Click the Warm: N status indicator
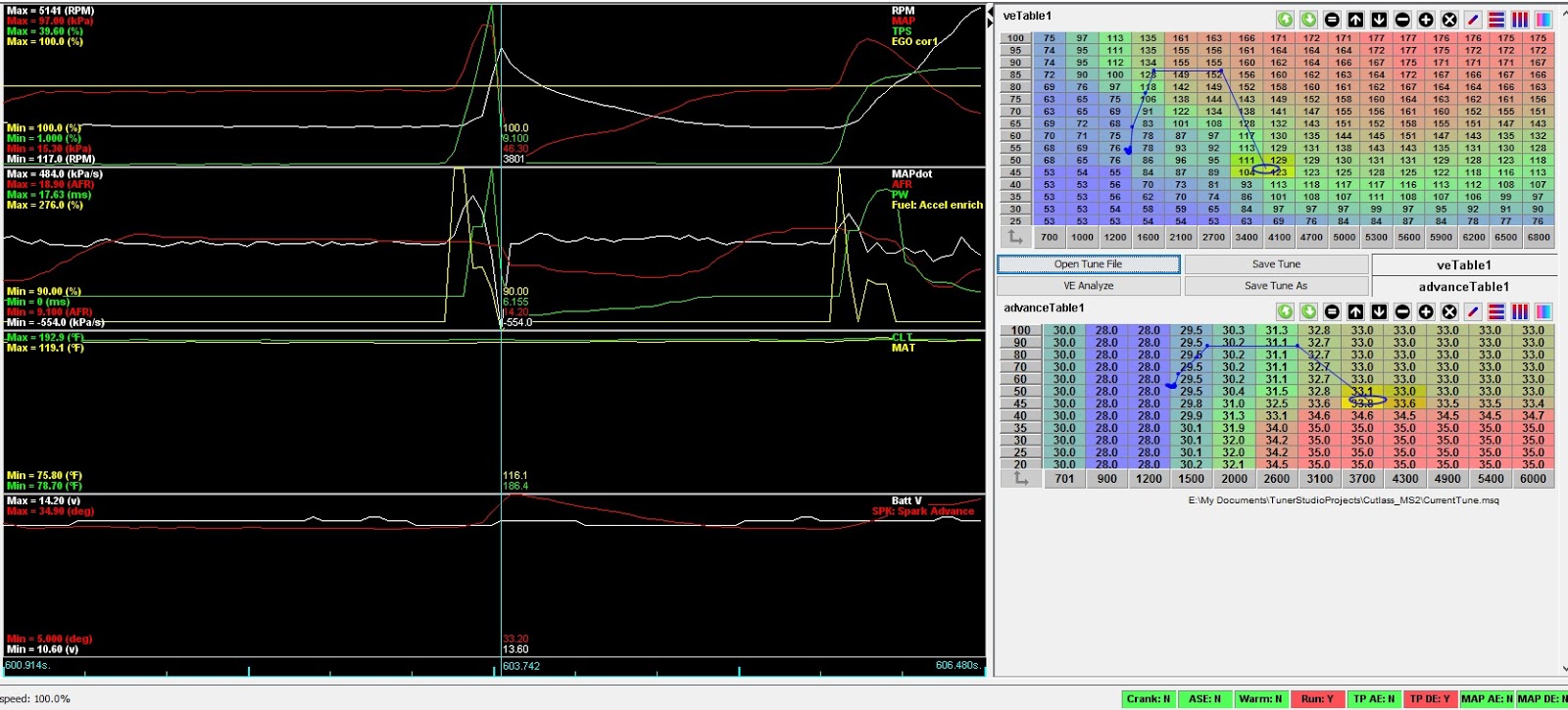Viewport: 1568px width, 710px height. tap(1261, 699)
